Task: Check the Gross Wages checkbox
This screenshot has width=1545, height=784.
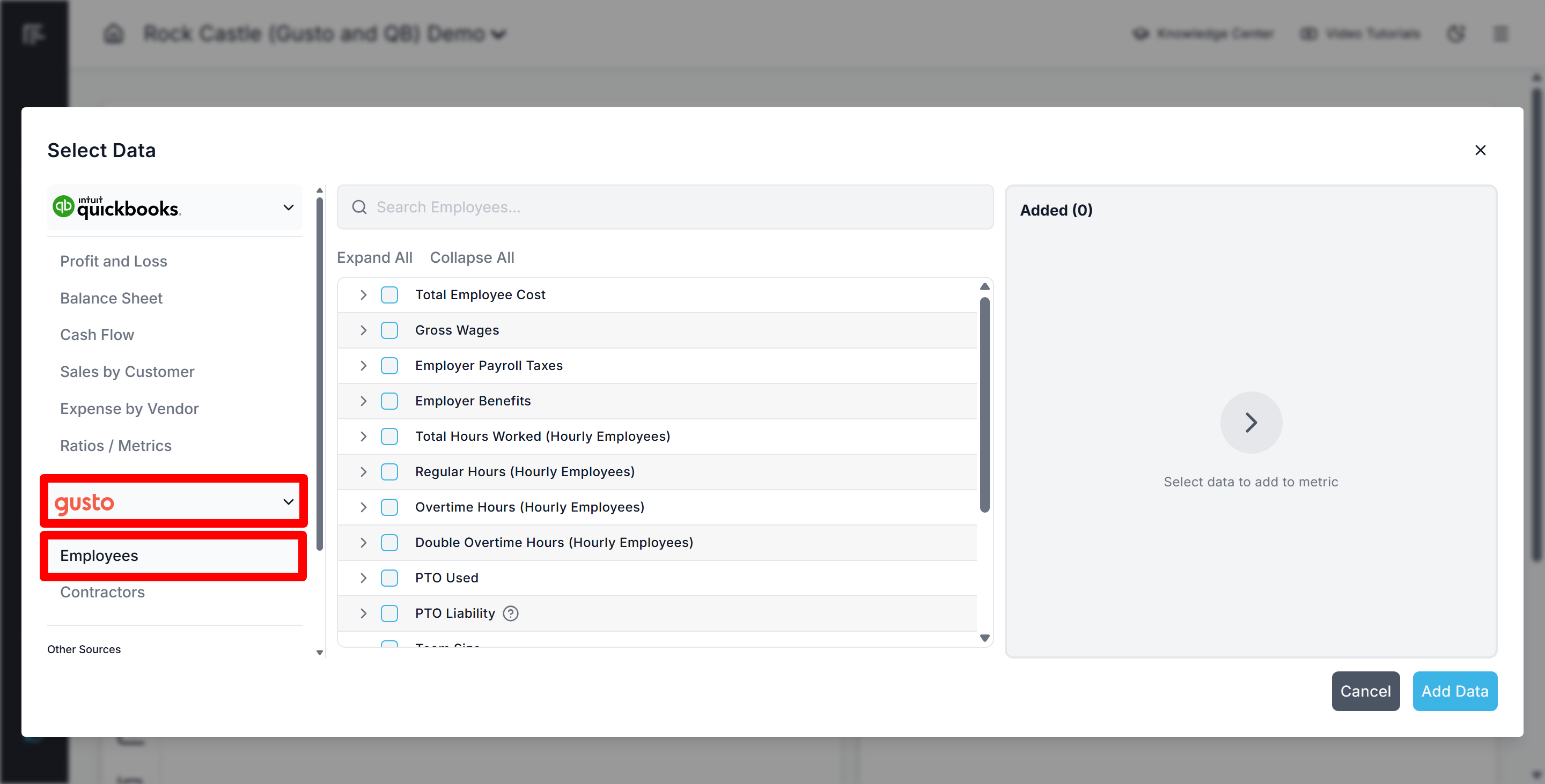Action: click(389, 330)
